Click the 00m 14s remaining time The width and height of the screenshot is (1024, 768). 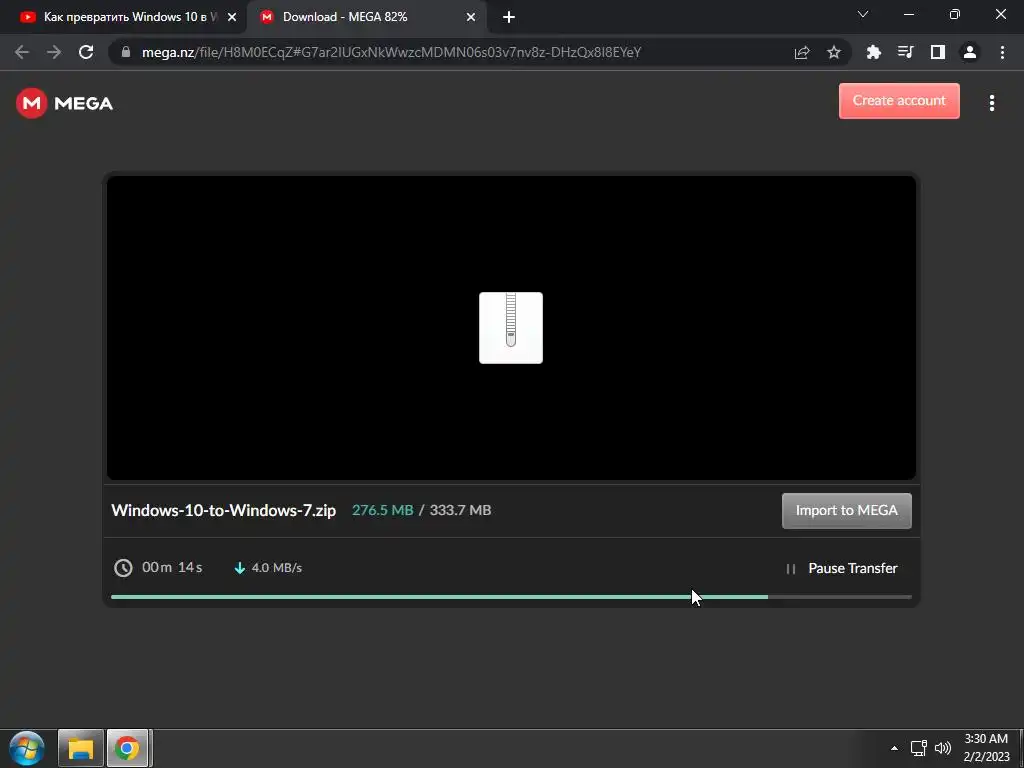[x=172, y=568]
